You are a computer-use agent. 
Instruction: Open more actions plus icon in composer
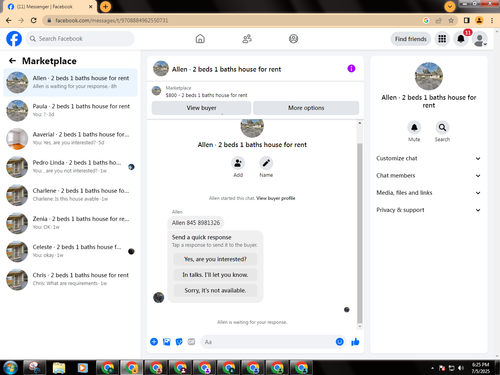154,342
